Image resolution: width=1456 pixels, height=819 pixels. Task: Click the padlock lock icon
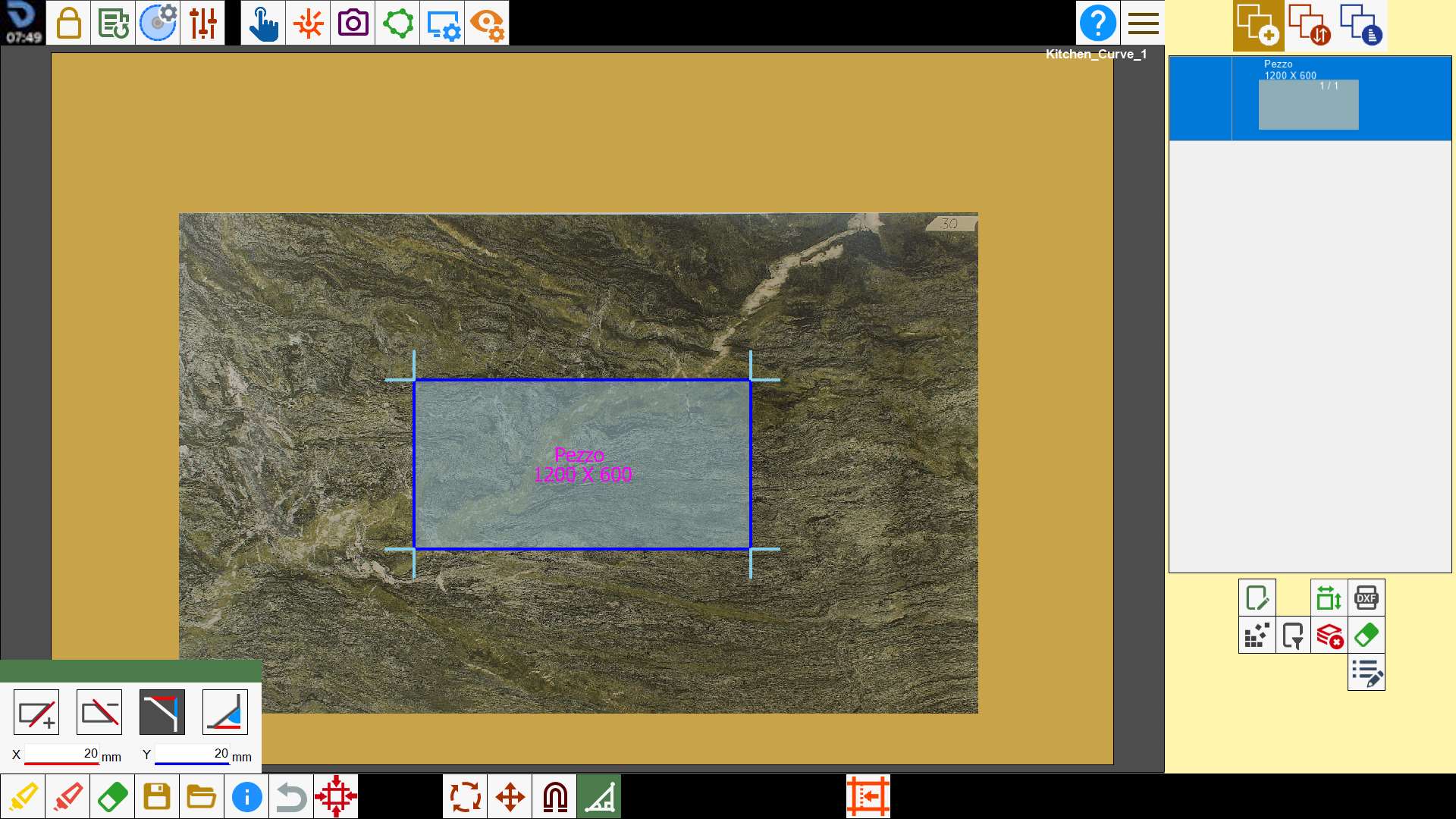(x=68, y=23)
